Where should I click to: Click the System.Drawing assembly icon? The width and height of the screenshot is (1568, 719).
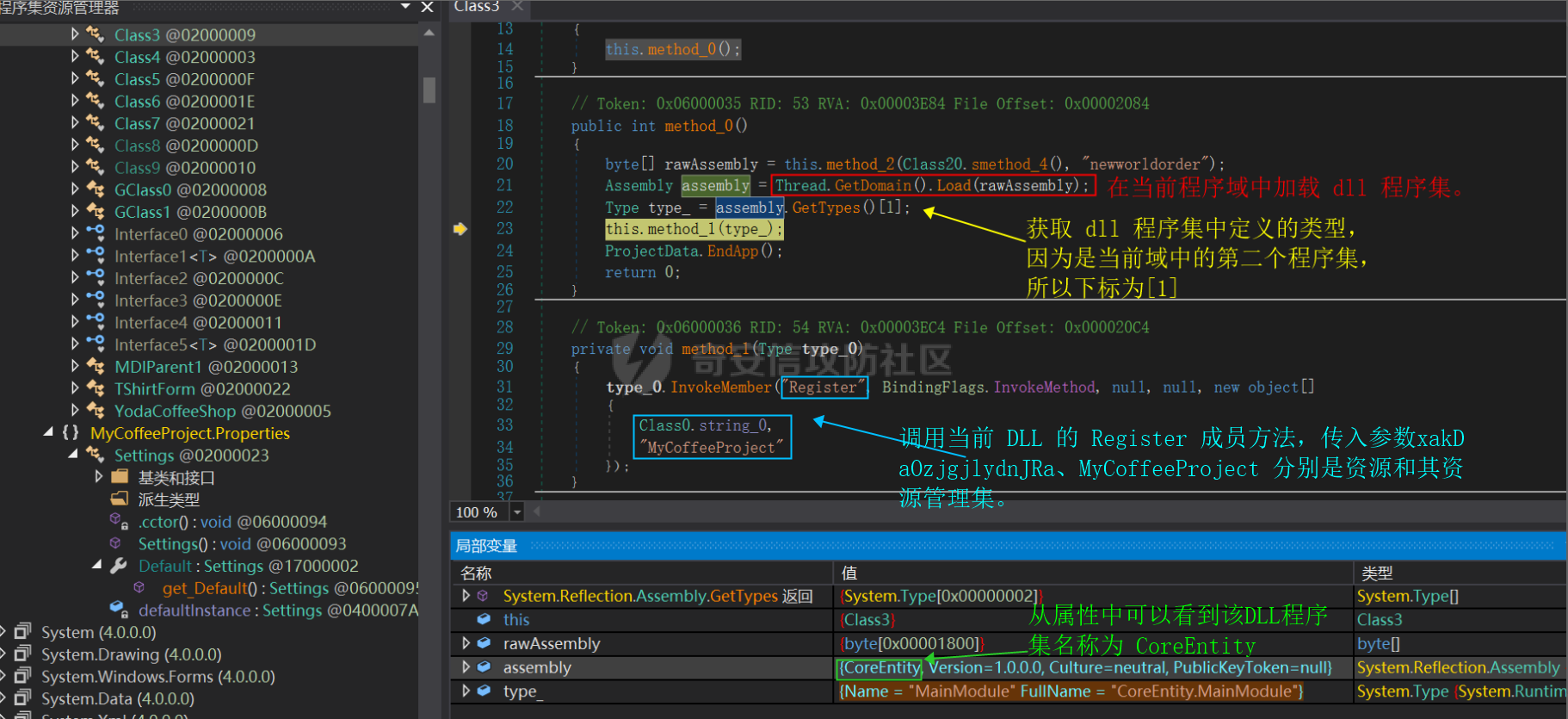(23, 654)
